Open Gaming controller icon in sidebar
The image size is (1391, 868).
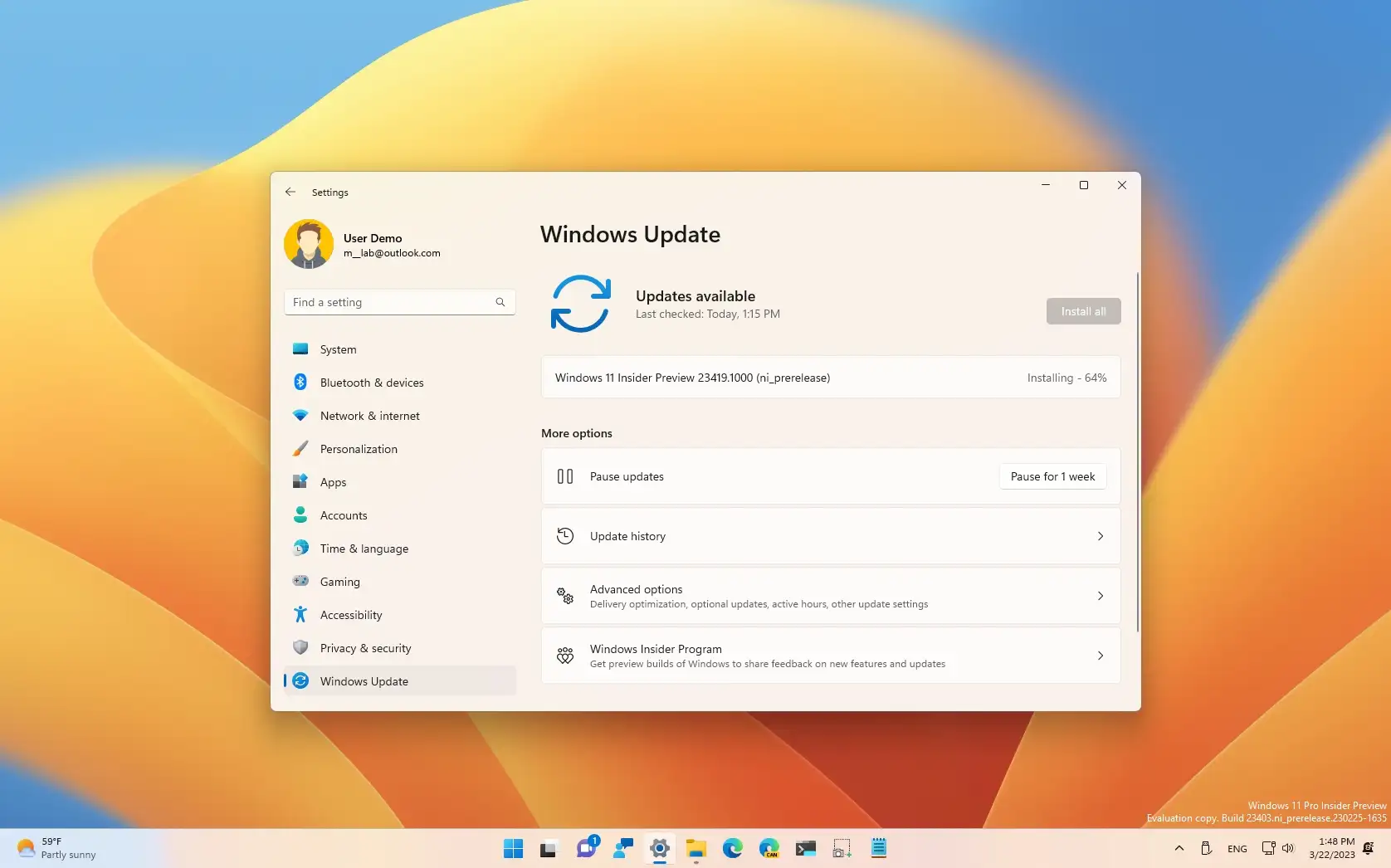point(300,582)
